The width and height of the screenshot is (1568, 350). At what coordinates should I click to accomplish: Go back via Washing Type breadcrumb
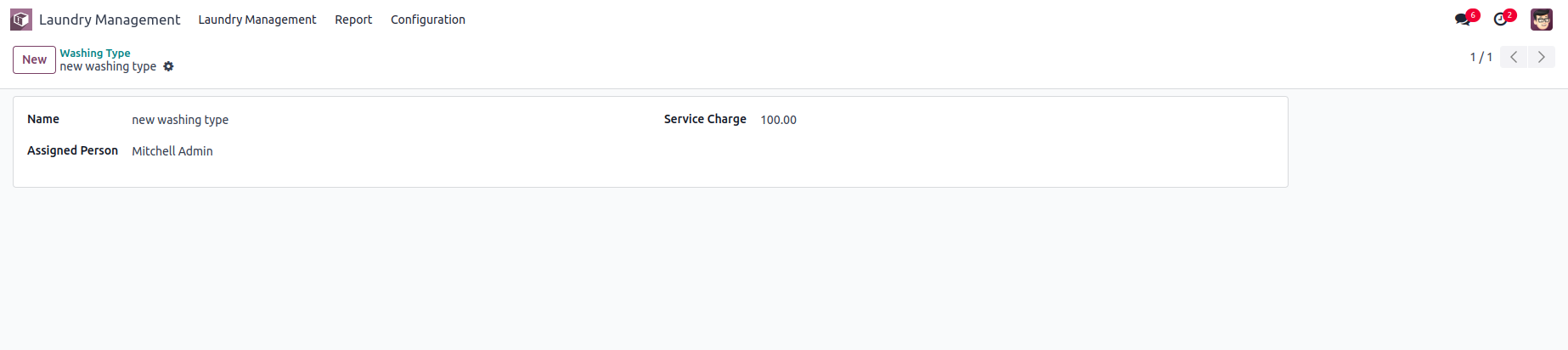pyautogui.click(x=95, y=53)
